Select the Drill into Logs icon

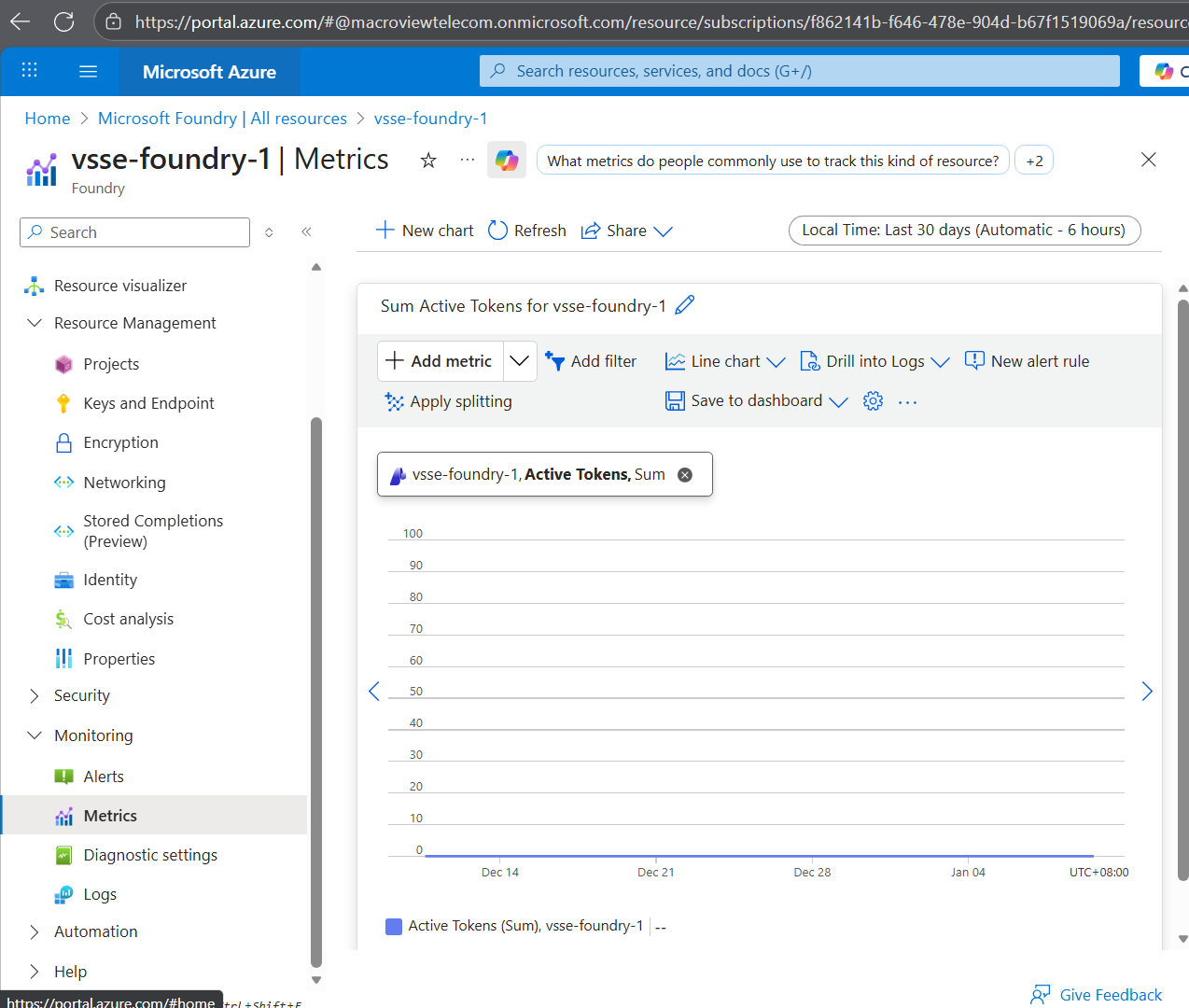click(808, 360)
